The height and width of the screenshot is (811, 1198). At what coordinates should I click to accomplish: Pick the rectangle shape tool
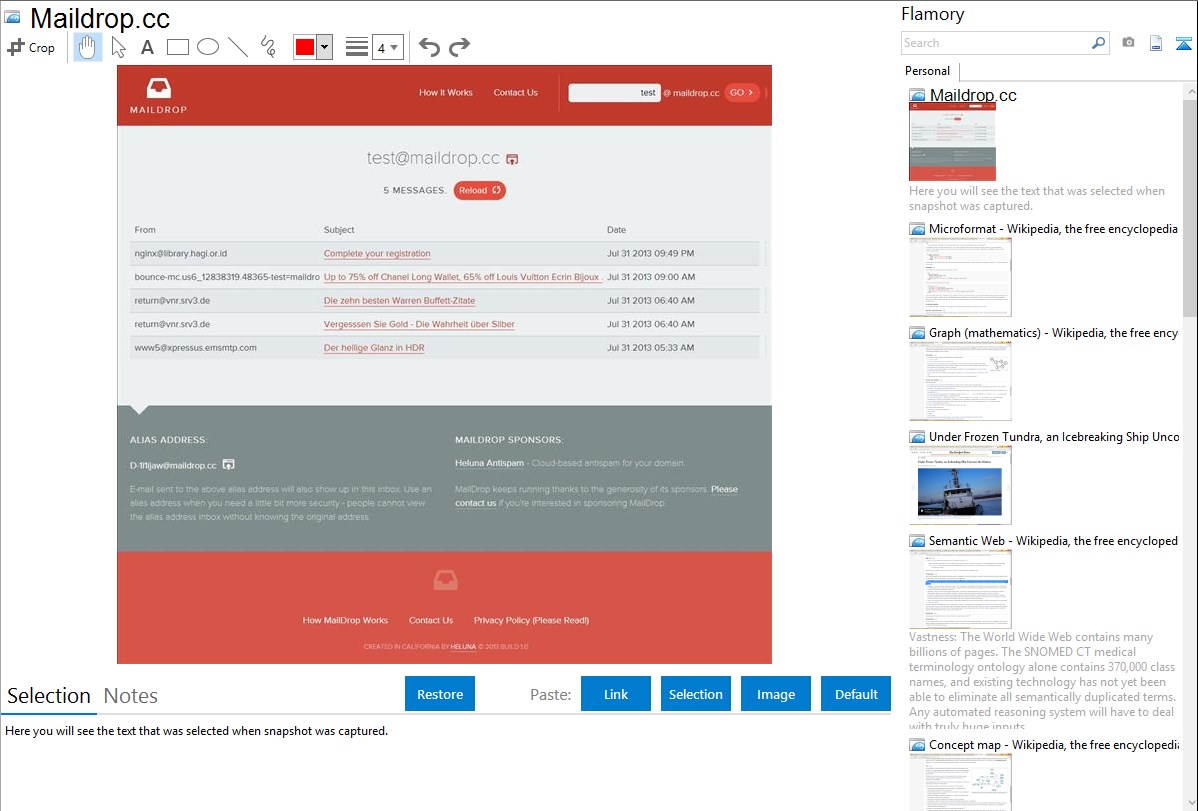click(x=177, y=47)
